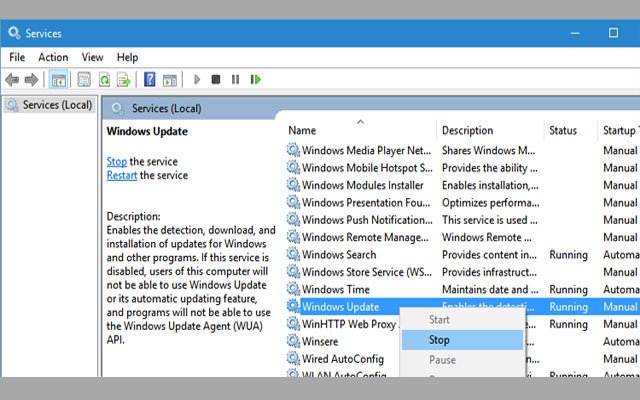Sort by the Name column header
The height and width of the screenshot is (400, 640).
click(x=302, y=131)
